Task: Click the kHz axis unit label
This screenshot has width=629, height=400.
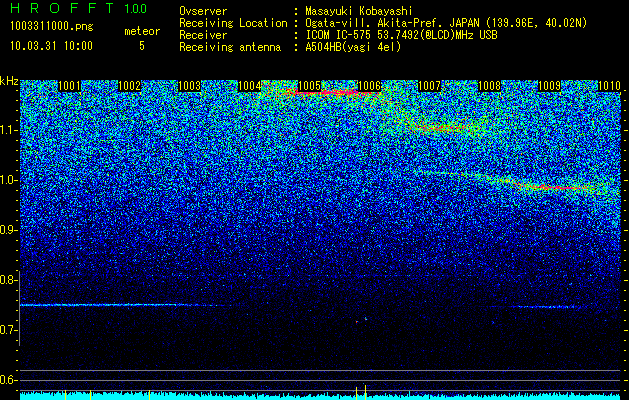Action: click(x=9, y=81)
